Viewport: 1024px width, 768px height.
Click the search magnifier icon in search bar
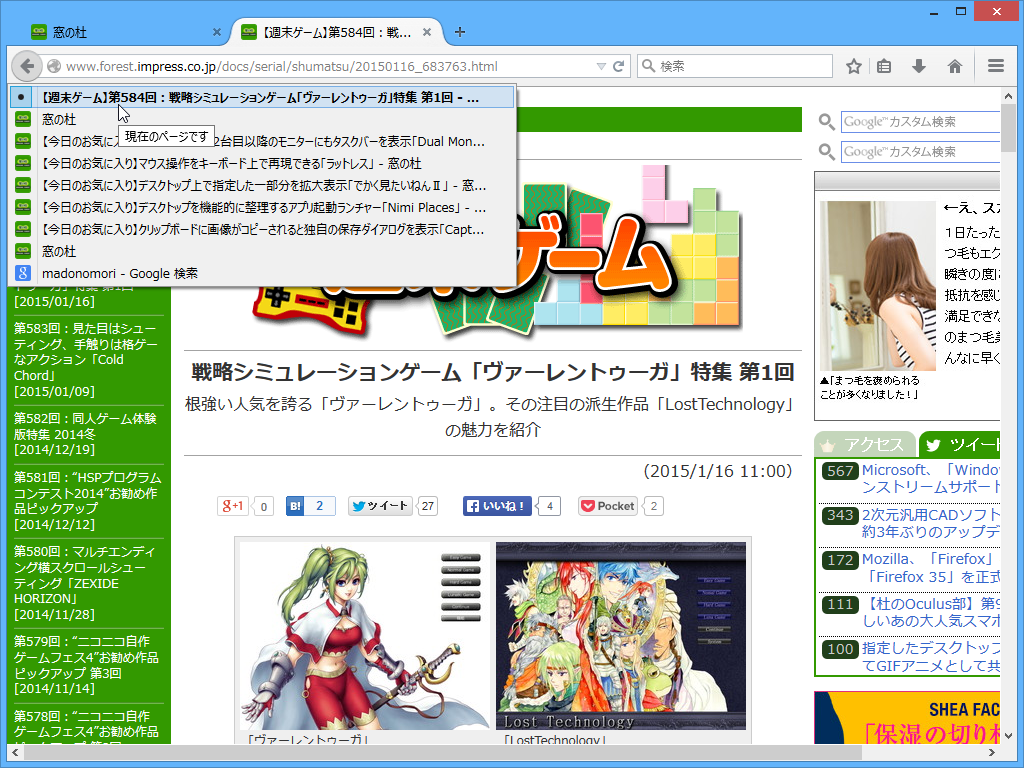click(648, 66)
